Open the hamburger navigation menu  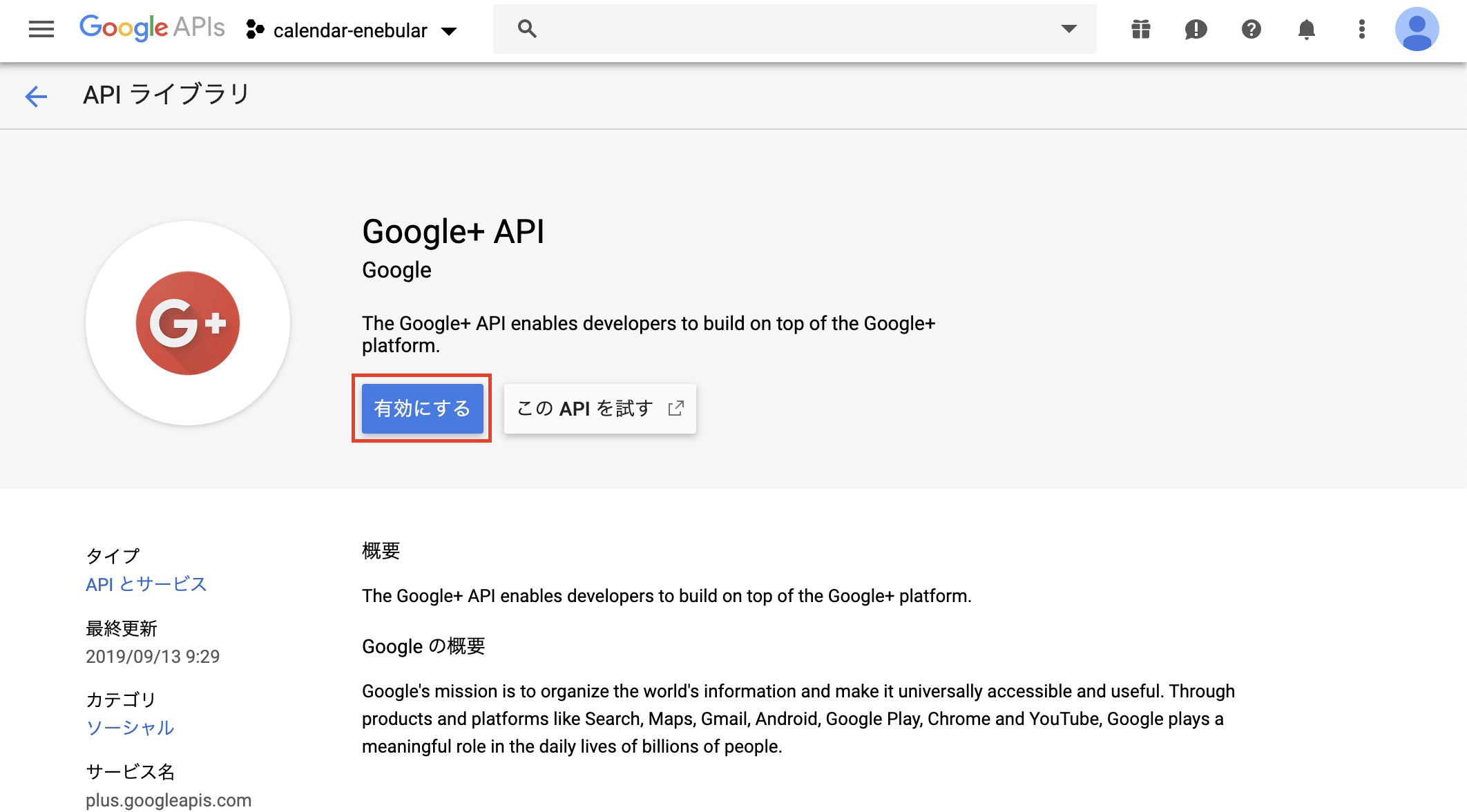pyautogui.click(x=41, y=29)
